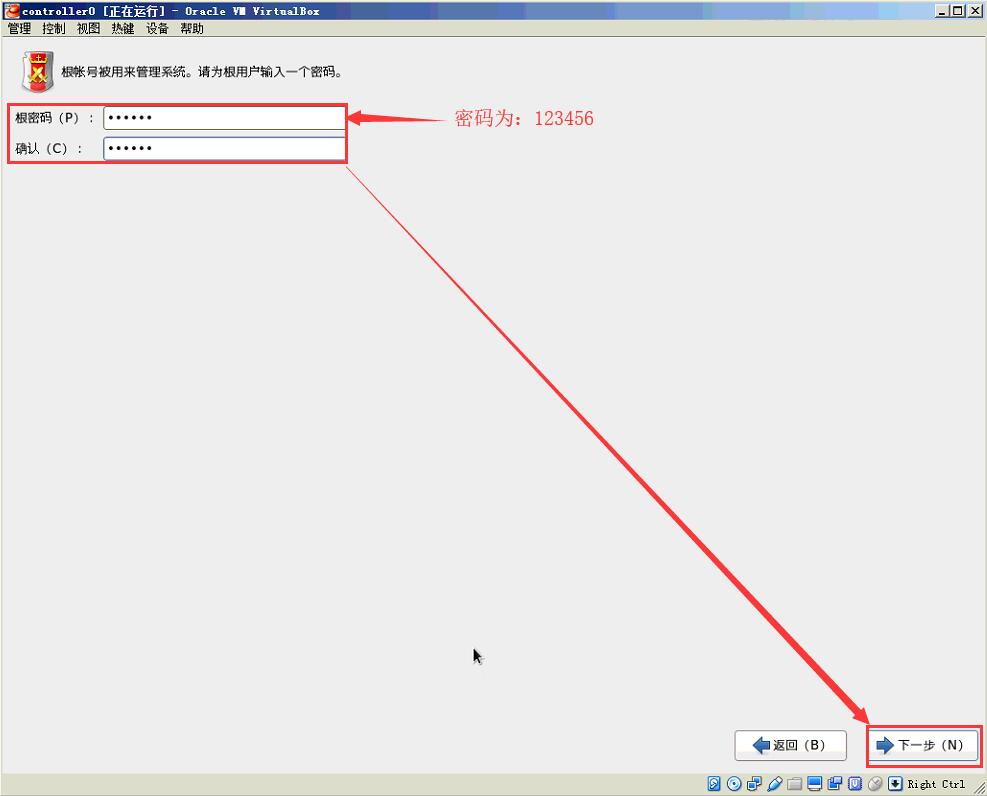This screenshot has width=987, height=796.
Task: Open the 帮助 menu
Action: [x=192, y=28]
